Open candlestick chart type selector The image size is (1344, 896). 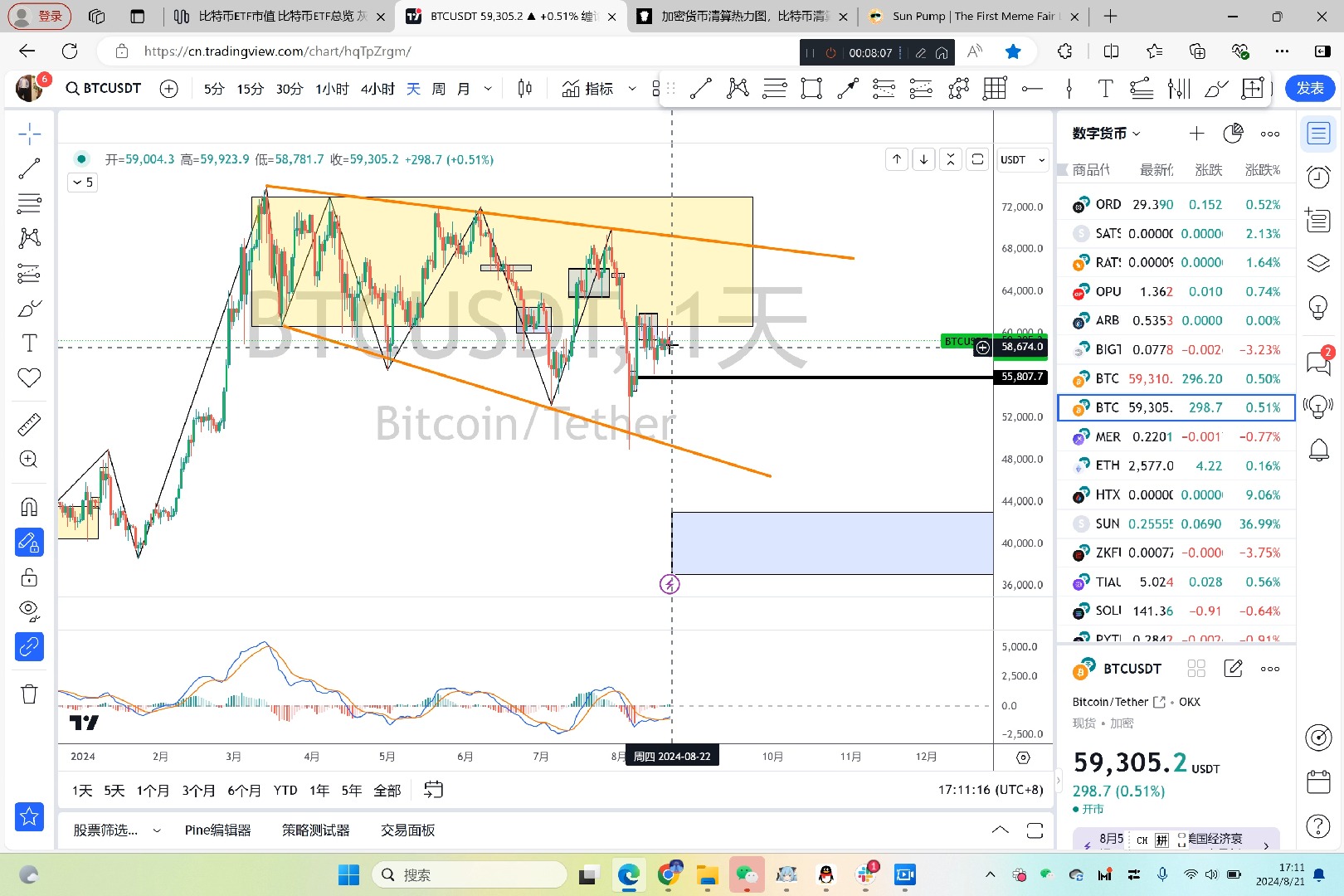click(524, 89)
